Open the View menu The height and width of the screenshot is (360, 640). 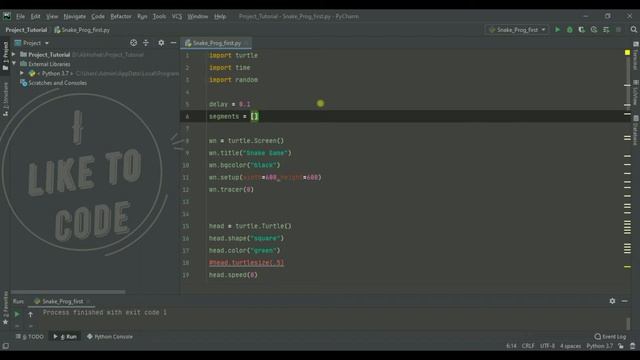click(x=52, y=16)
